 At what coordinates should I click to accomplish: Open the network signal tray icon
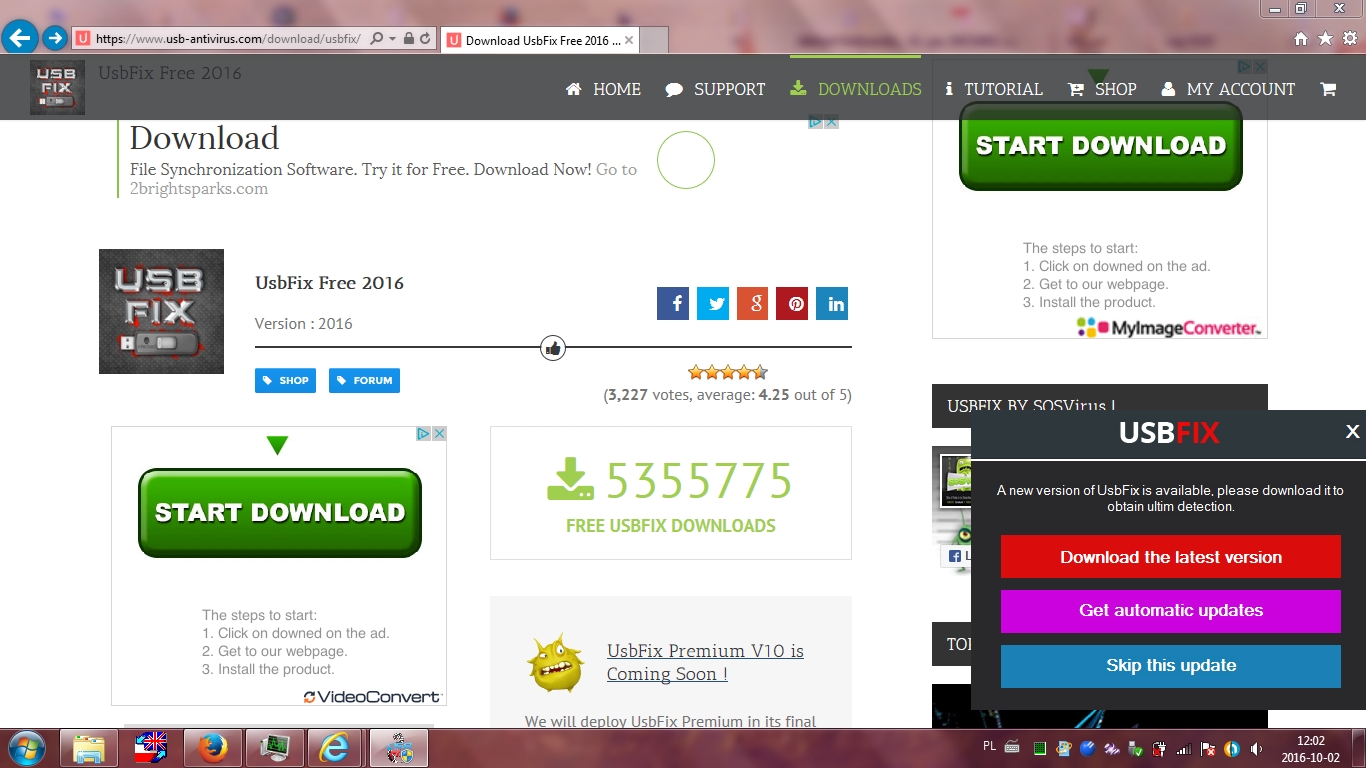tap(1184, 748)
